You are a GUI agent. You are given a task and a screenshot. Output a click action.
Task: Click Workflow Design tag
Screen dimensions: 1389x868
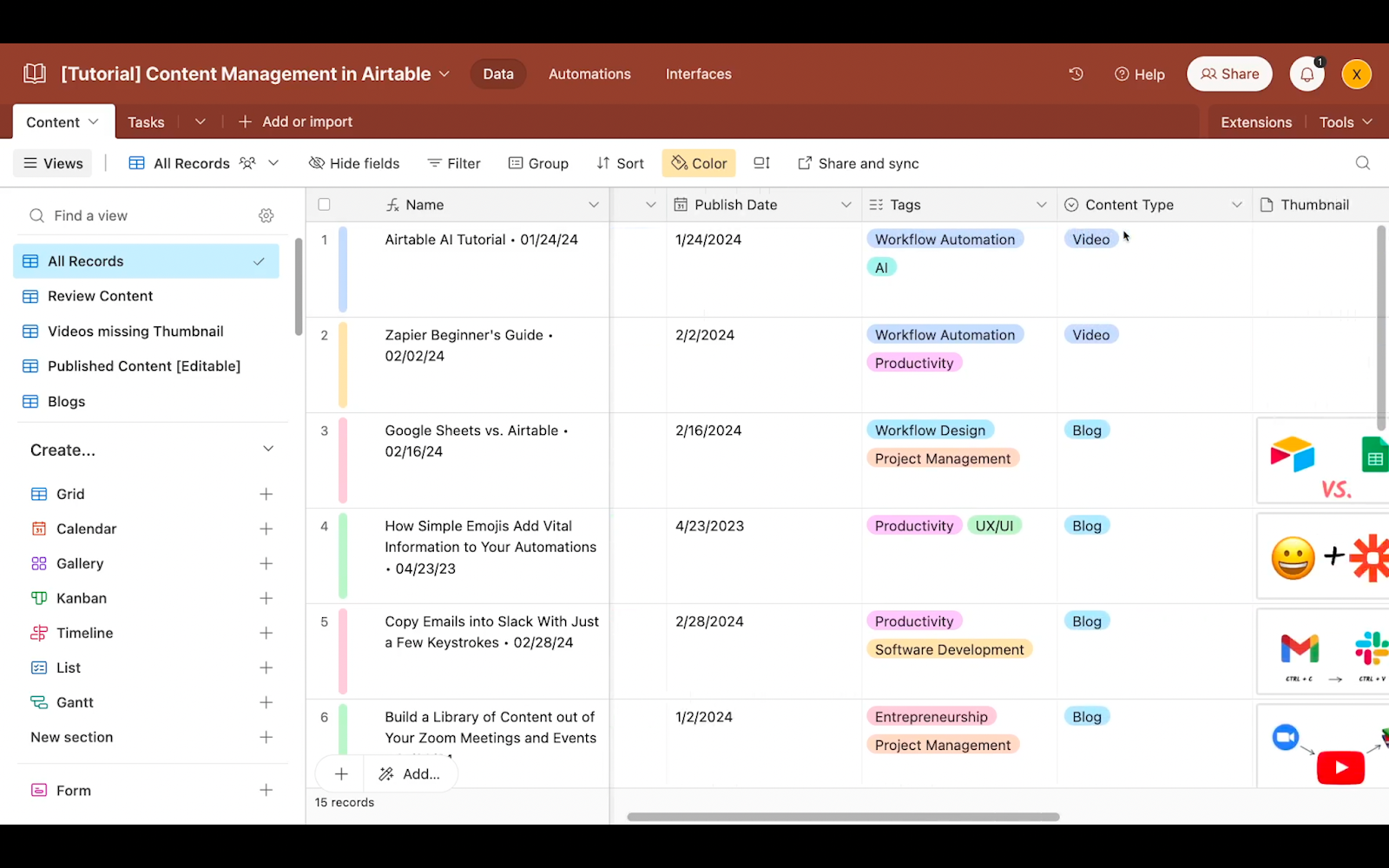pos(930,431)
